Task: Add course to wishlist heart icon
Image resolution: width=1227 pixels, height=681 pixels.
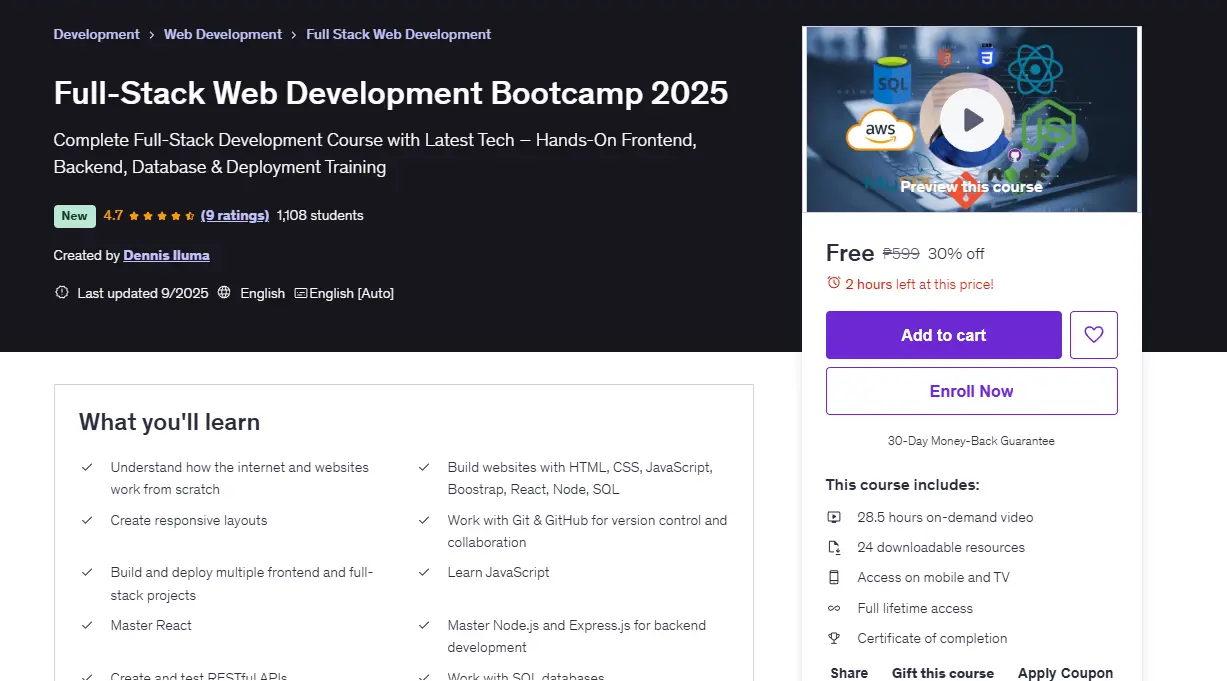Action: [x=1094, y=335]
